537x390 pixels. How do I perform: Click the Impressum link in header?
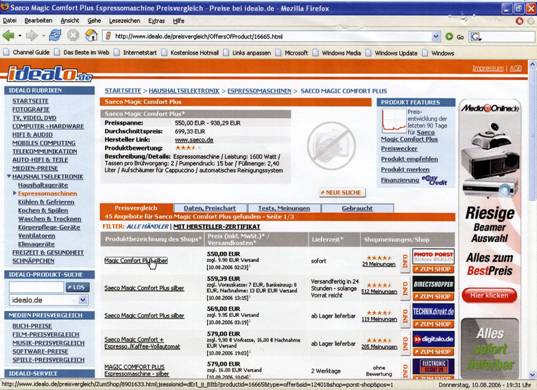488,68
